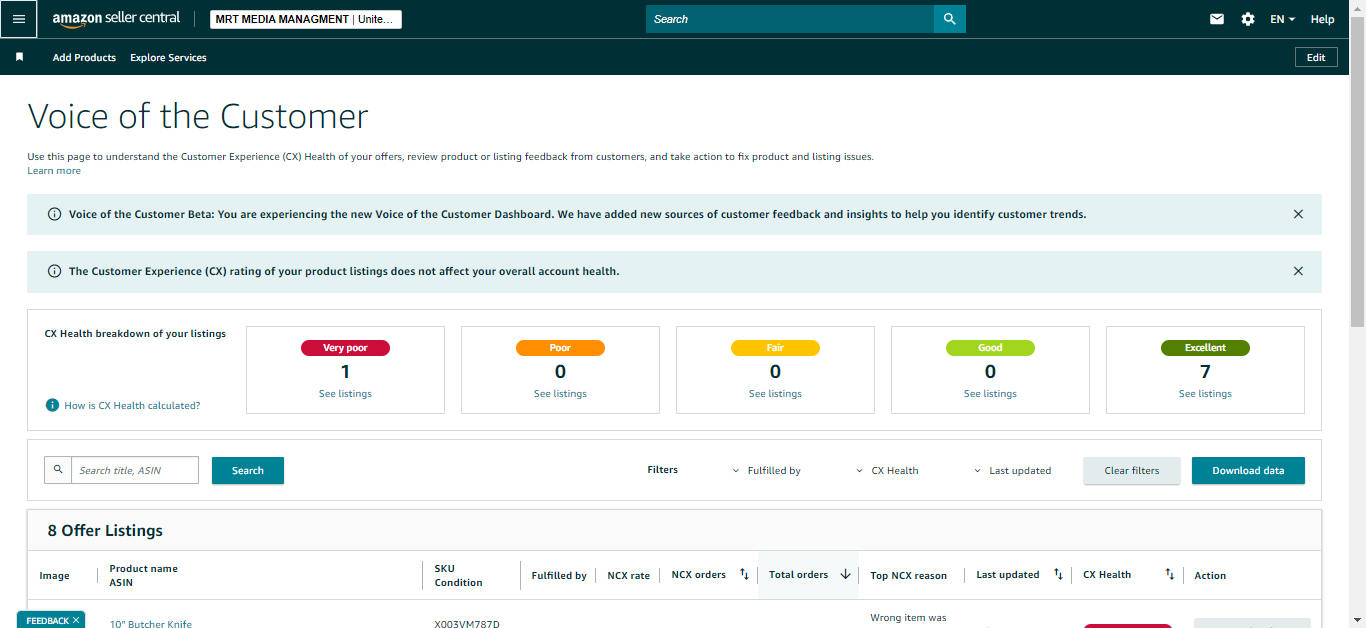Sort by NCX orders column arrows
1366x628 pixels.
coord(744,574)
